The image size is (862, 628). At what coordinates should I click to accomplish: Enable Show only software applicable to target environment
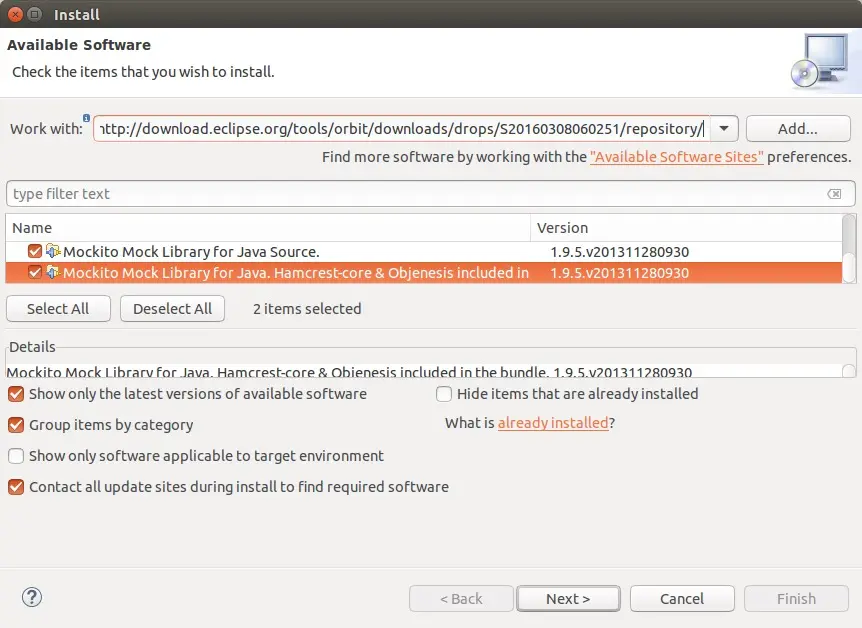[x=16, y=456]
